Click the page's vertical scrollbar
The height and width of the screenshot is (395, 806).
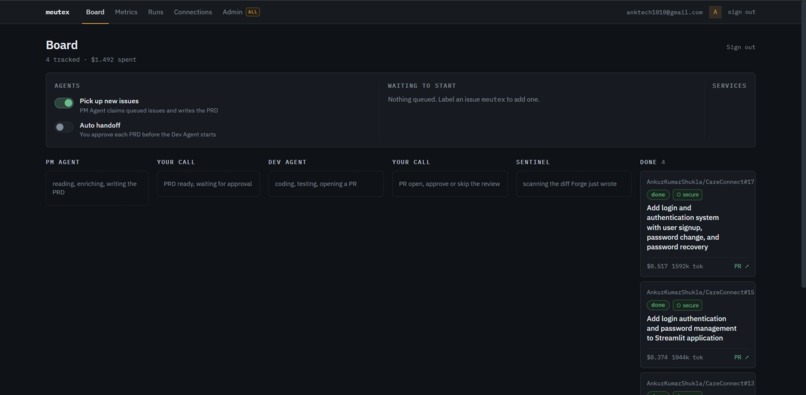click(x=803, y=144)
